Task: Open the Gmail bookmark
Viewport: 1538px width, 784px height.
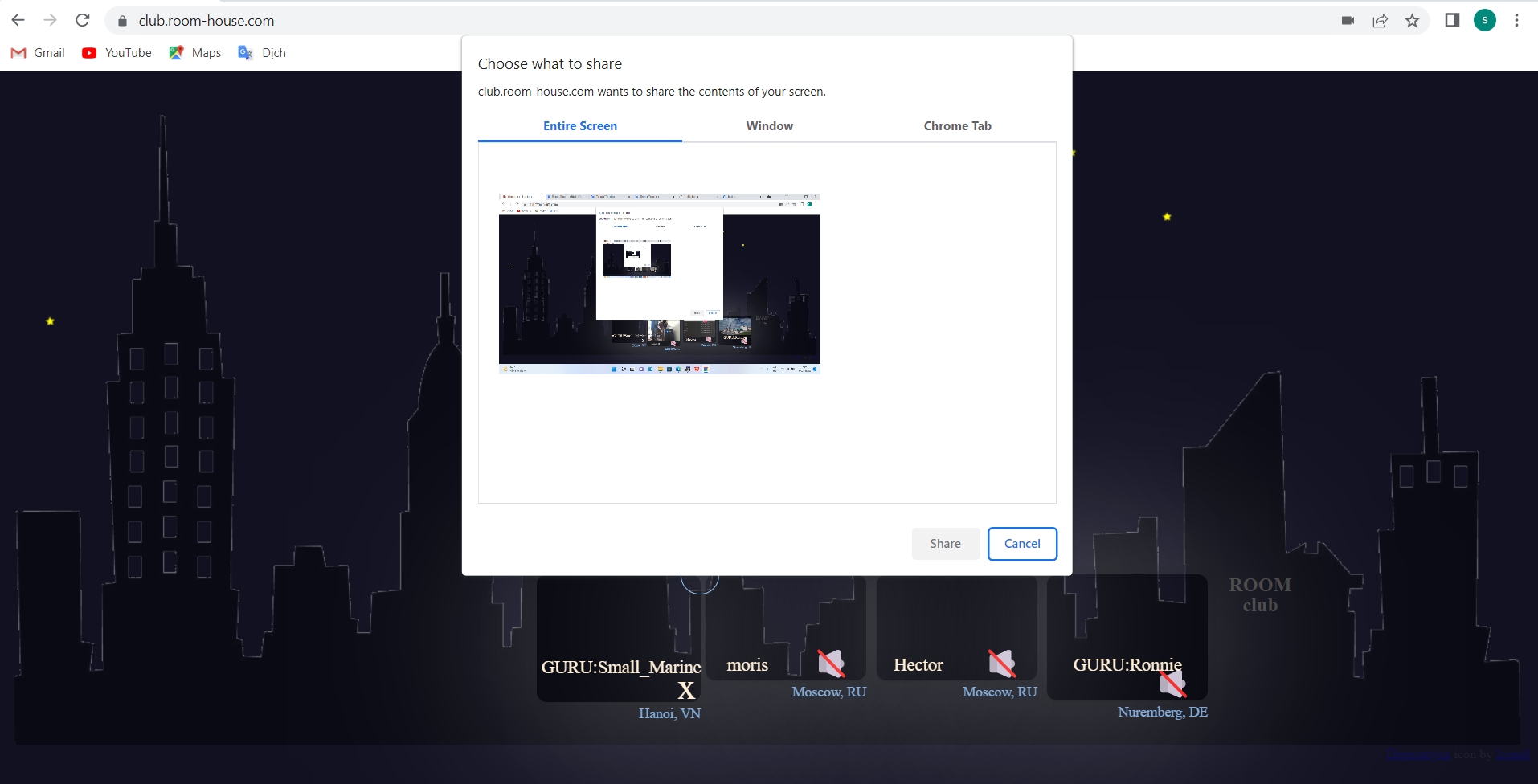Action: click(38, 53)
